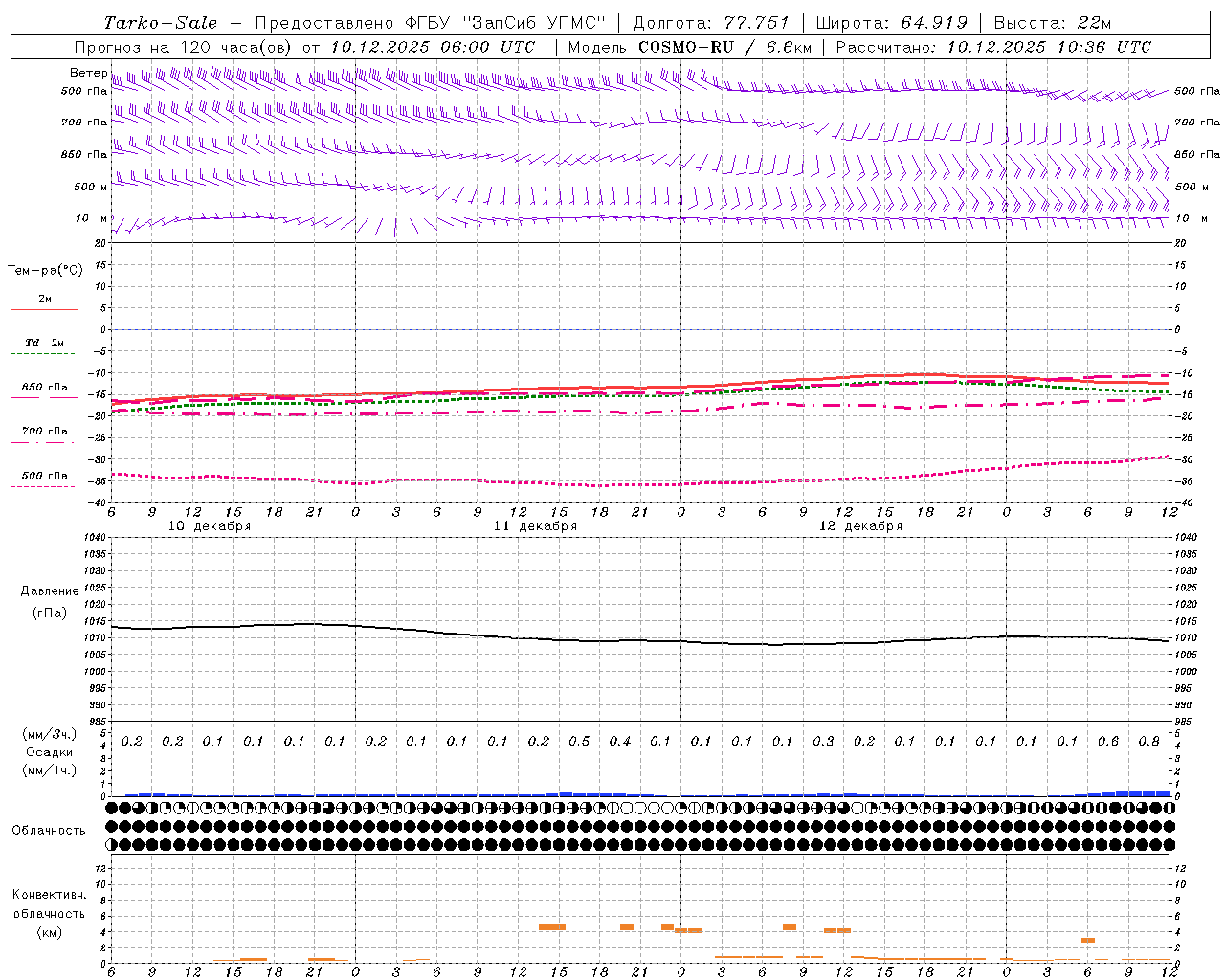Click the Прогноз на 120 часа(ов) text
This screenshot has height=980, width=1225.
(x=186, y=47)
